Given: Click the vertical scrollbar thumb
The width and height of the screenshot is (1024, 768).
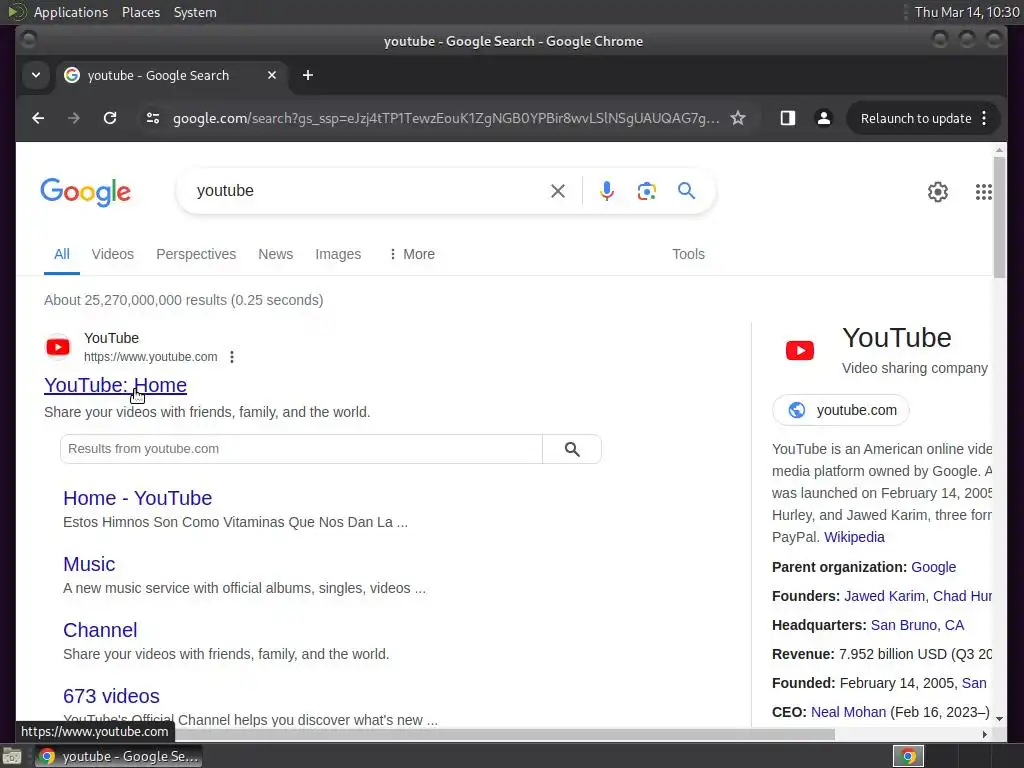Looking at the screenshot, I should (x=999, y=217).
